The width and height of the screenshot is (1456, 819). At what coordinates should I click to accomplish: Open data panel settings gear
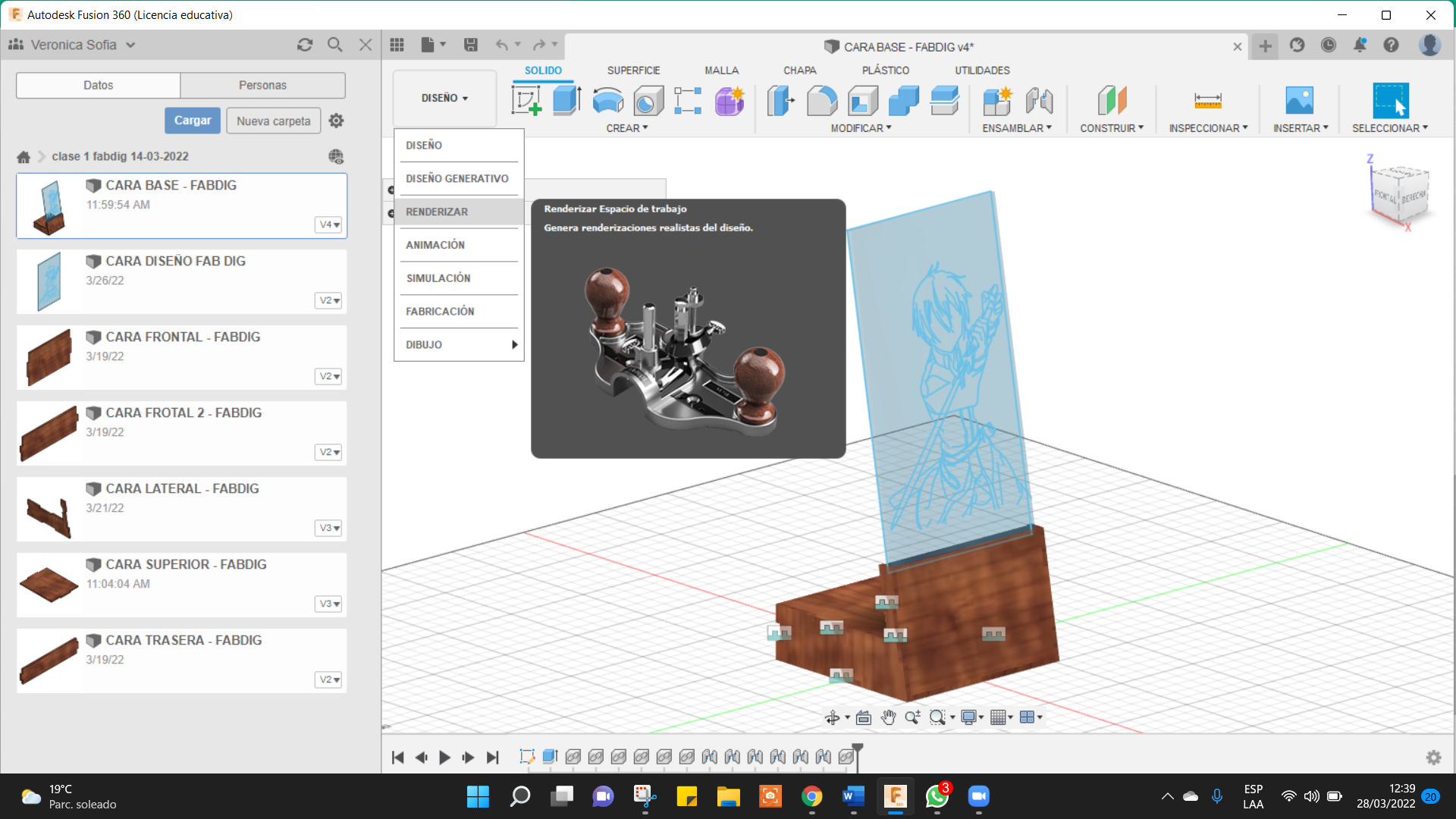pyautogui.click(x=337, y=121)
